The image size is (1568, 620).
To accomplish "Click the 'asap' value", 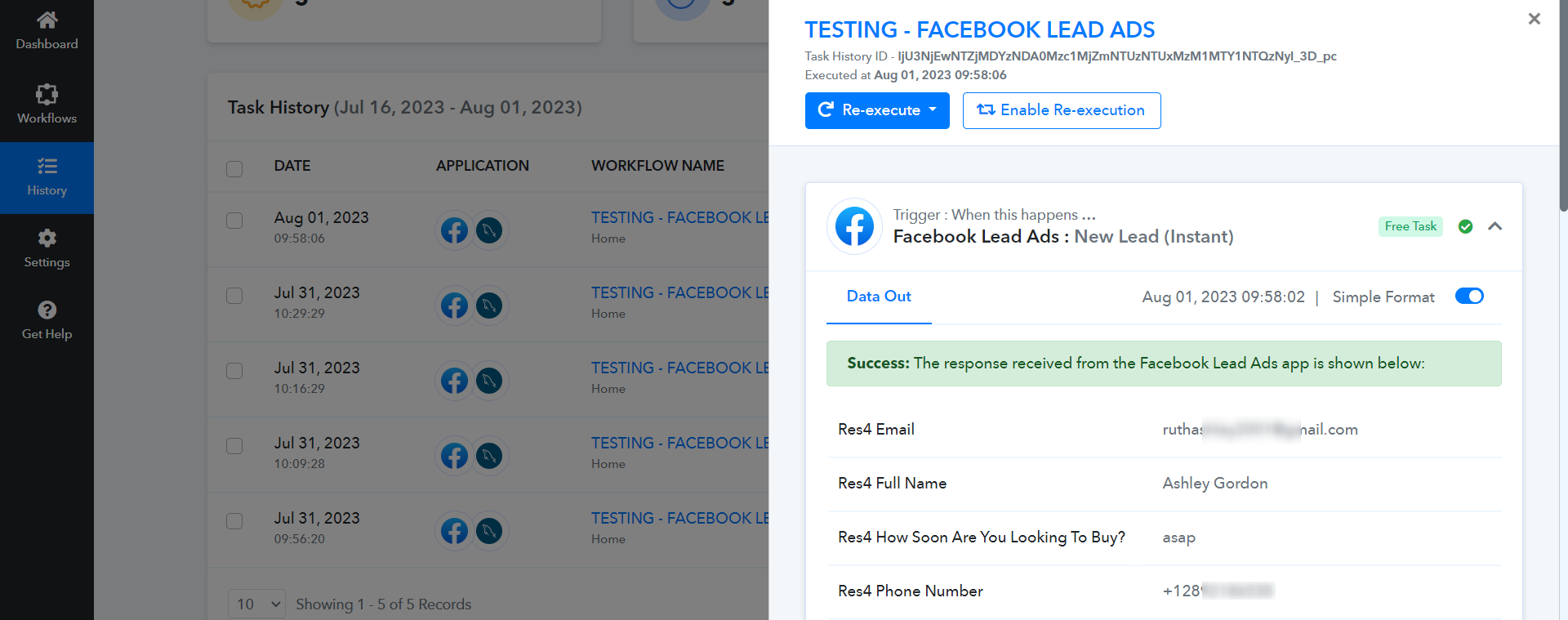I will coord(1179,537).
